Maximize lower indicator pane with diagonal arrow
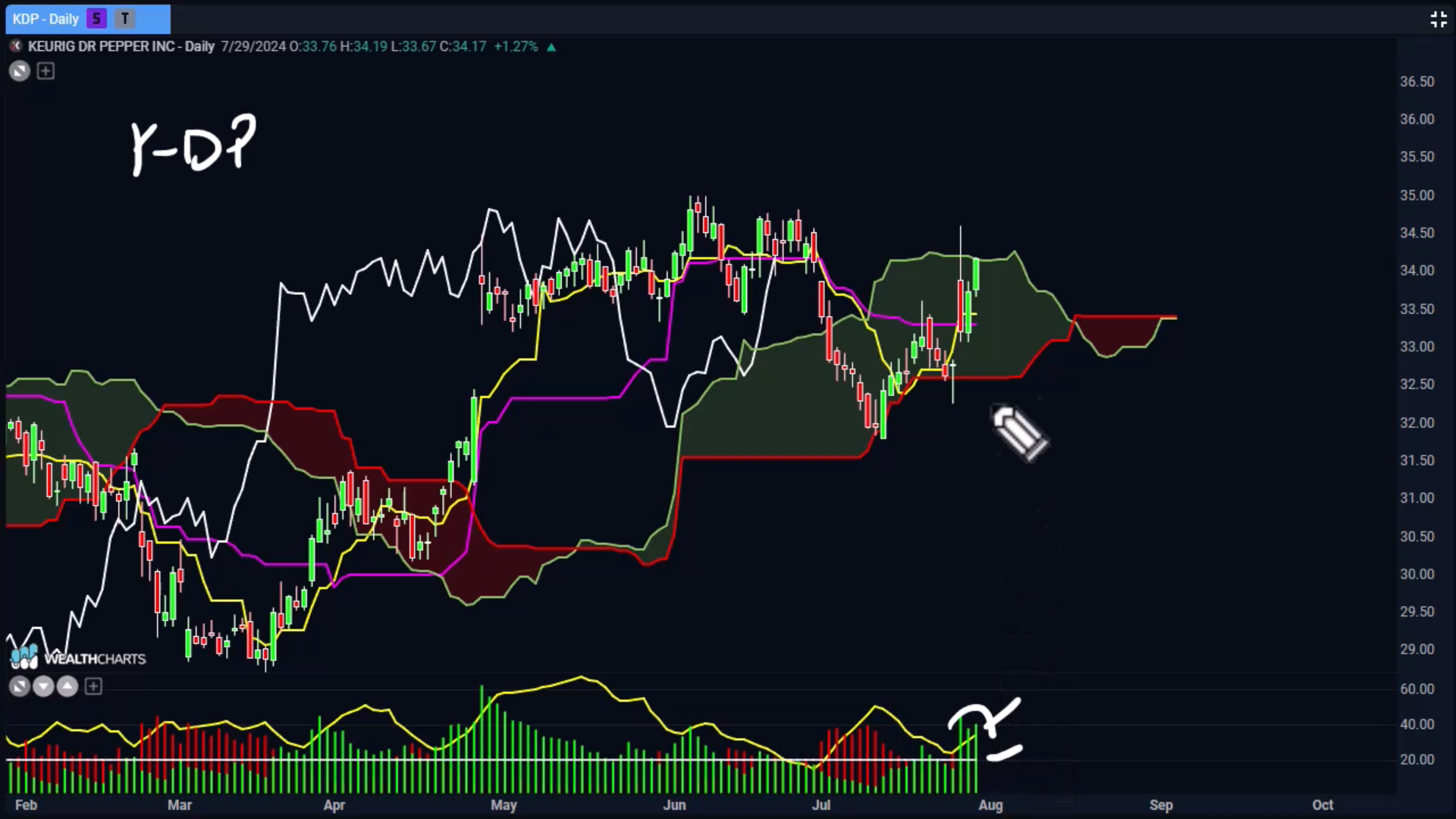 click(20, 687)
